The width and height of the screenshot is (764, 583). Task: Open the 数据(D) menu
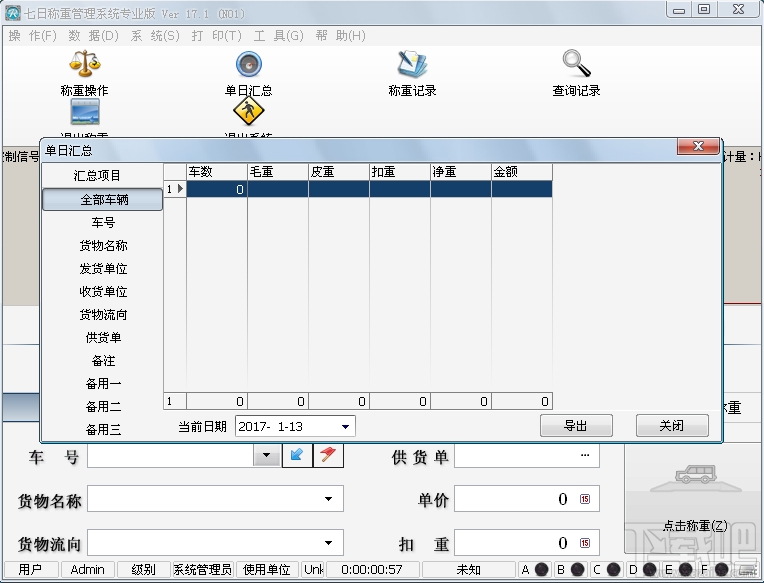click(x=93, y=36)
